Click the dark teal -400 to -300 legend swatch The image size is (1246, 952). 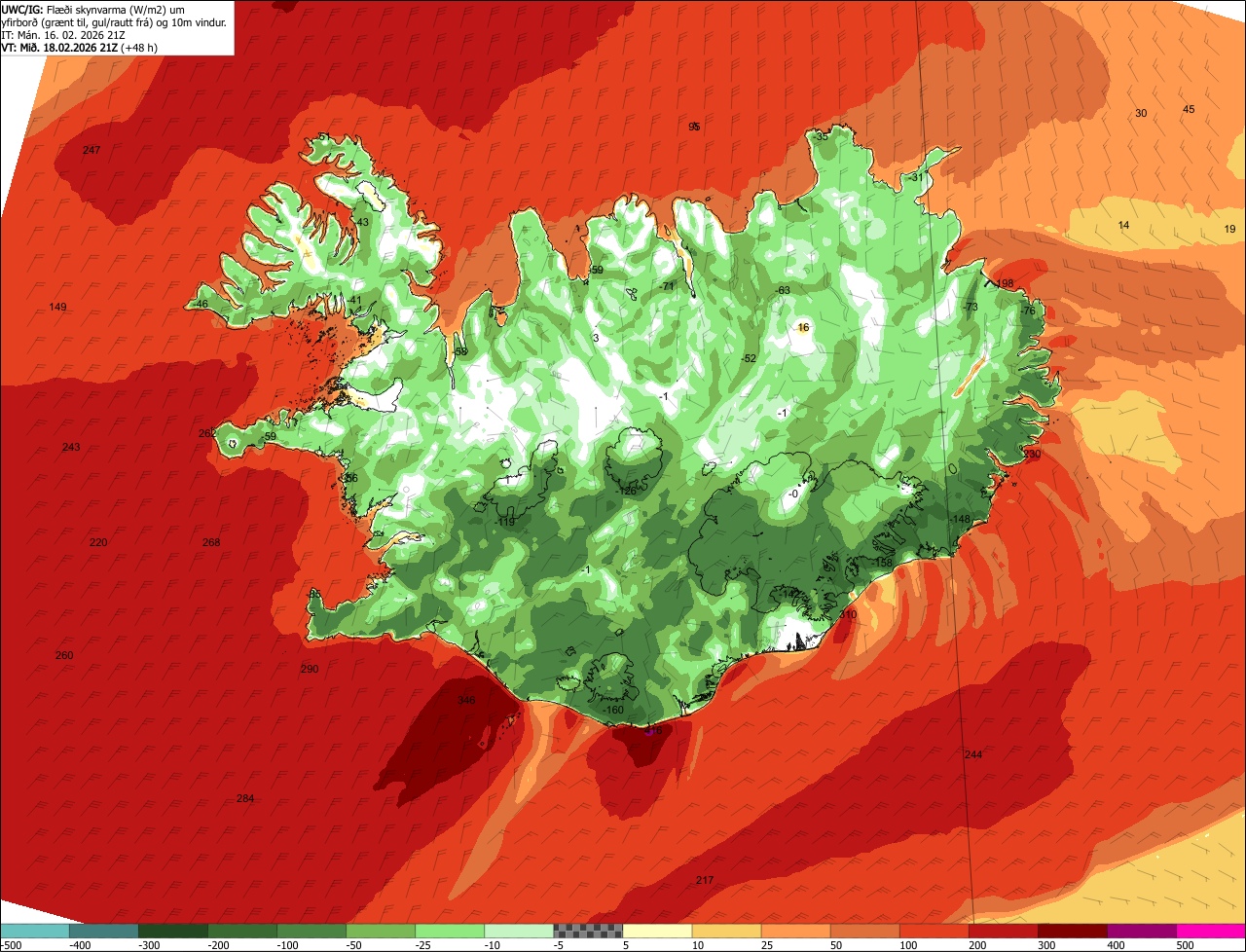(x=103, y=931)
